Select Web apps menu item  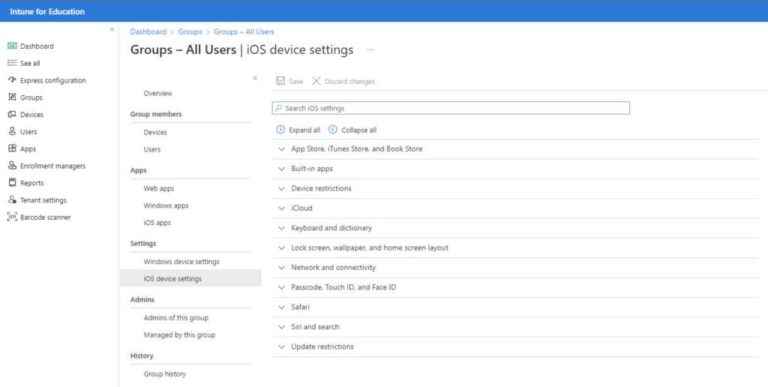point(159,188)
